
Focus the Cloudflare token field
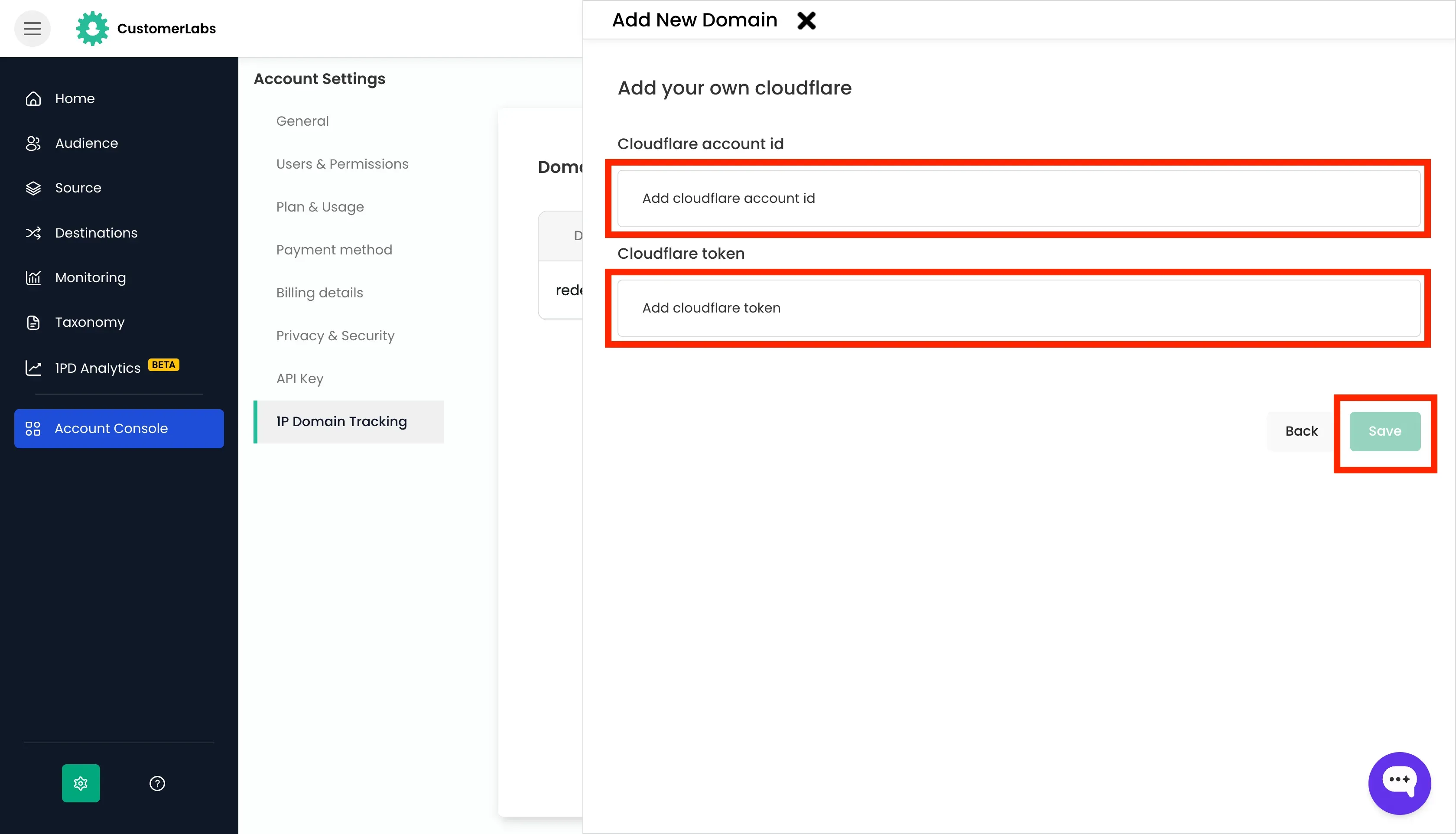point(1019,308)
